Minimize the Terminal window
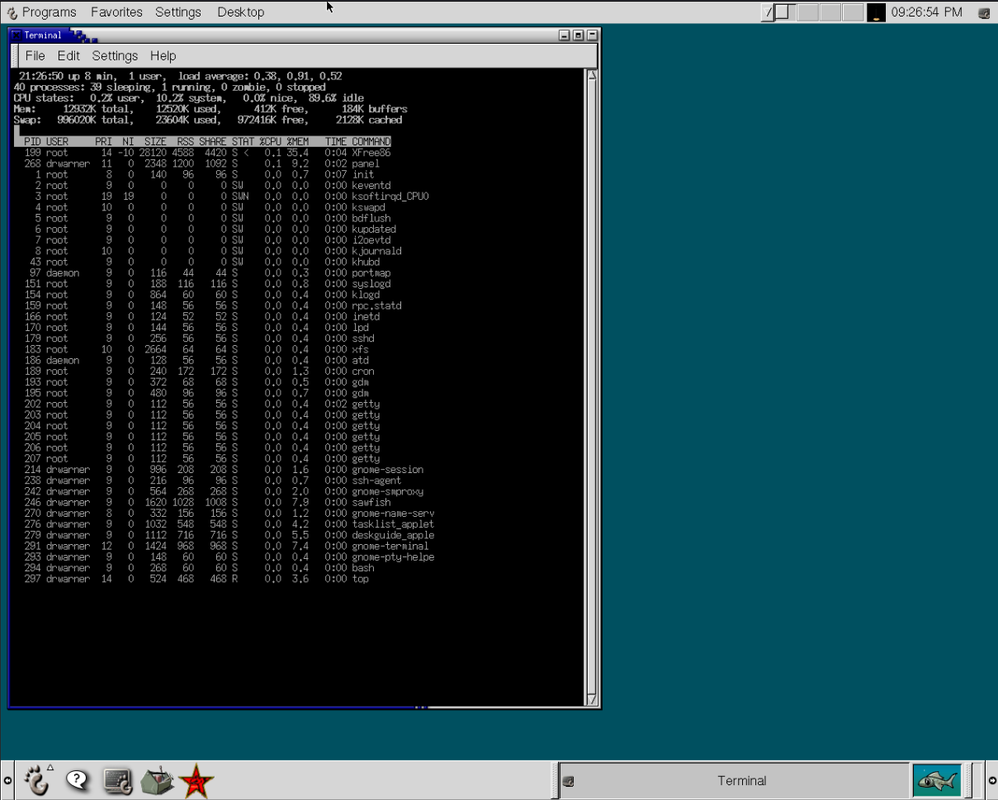The width and height of the screenshot is (998, 800). [x=564, y=36]
